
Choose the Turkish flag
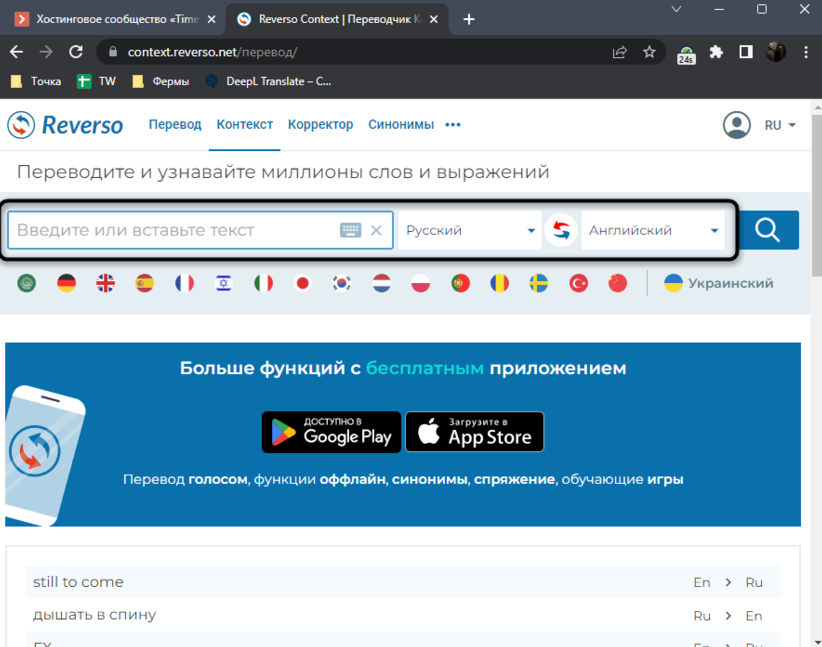coord(579,283)
